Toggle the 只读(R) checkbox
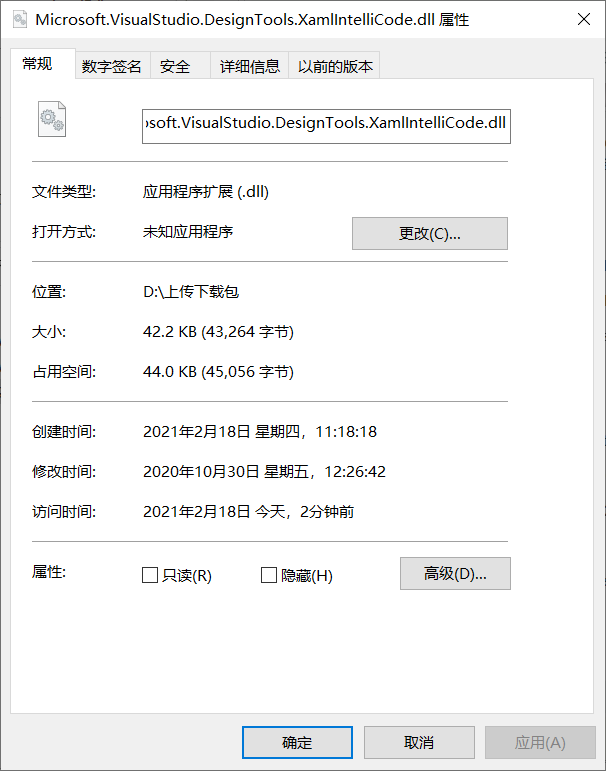Viewport: 606px width, 771px height. coord(150,575)
